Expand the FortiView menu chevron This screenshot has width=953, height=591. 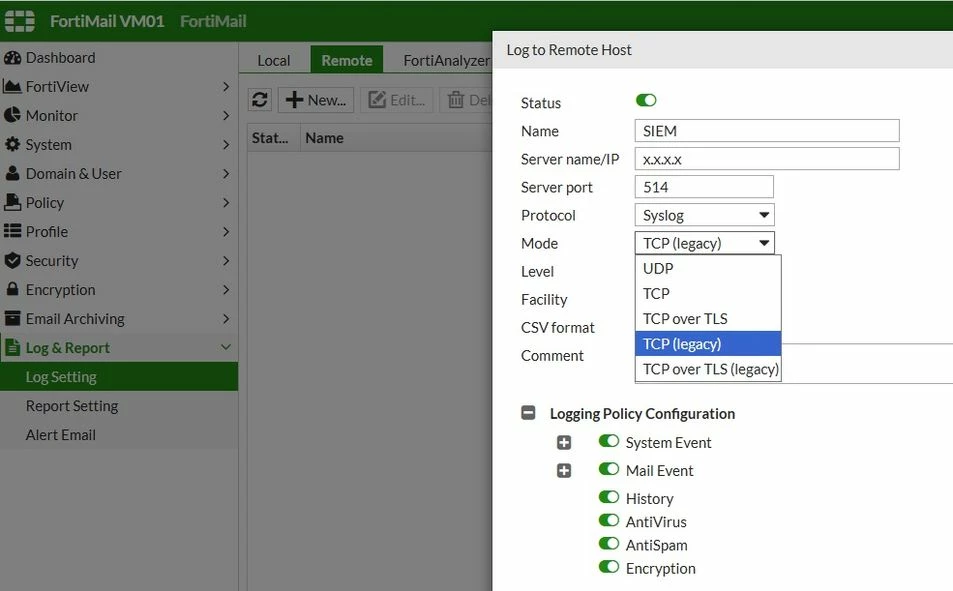[x=226, y=86]
